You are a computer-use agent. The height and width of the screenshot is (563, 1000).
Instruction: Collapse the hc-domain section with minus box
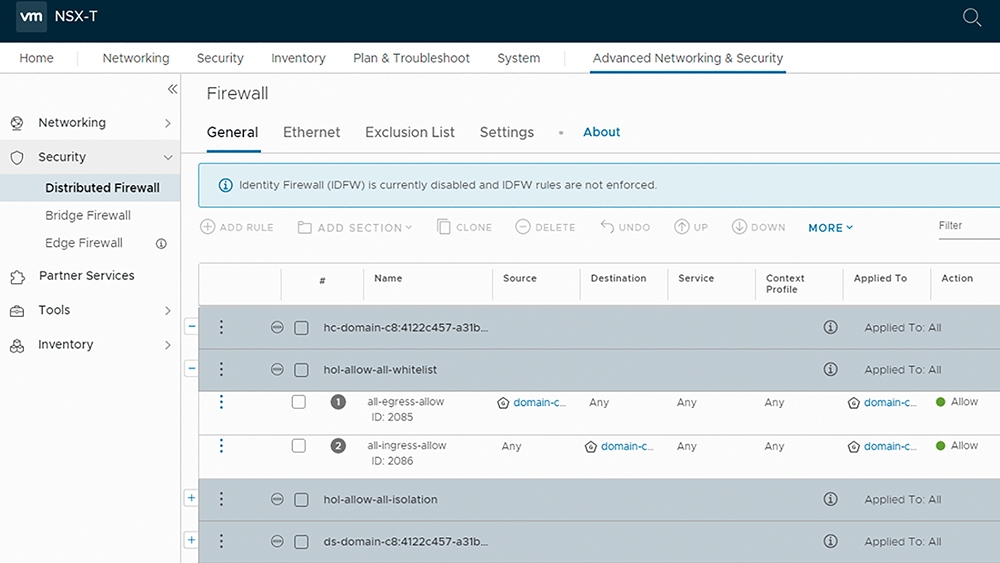[x=191, y=326]
